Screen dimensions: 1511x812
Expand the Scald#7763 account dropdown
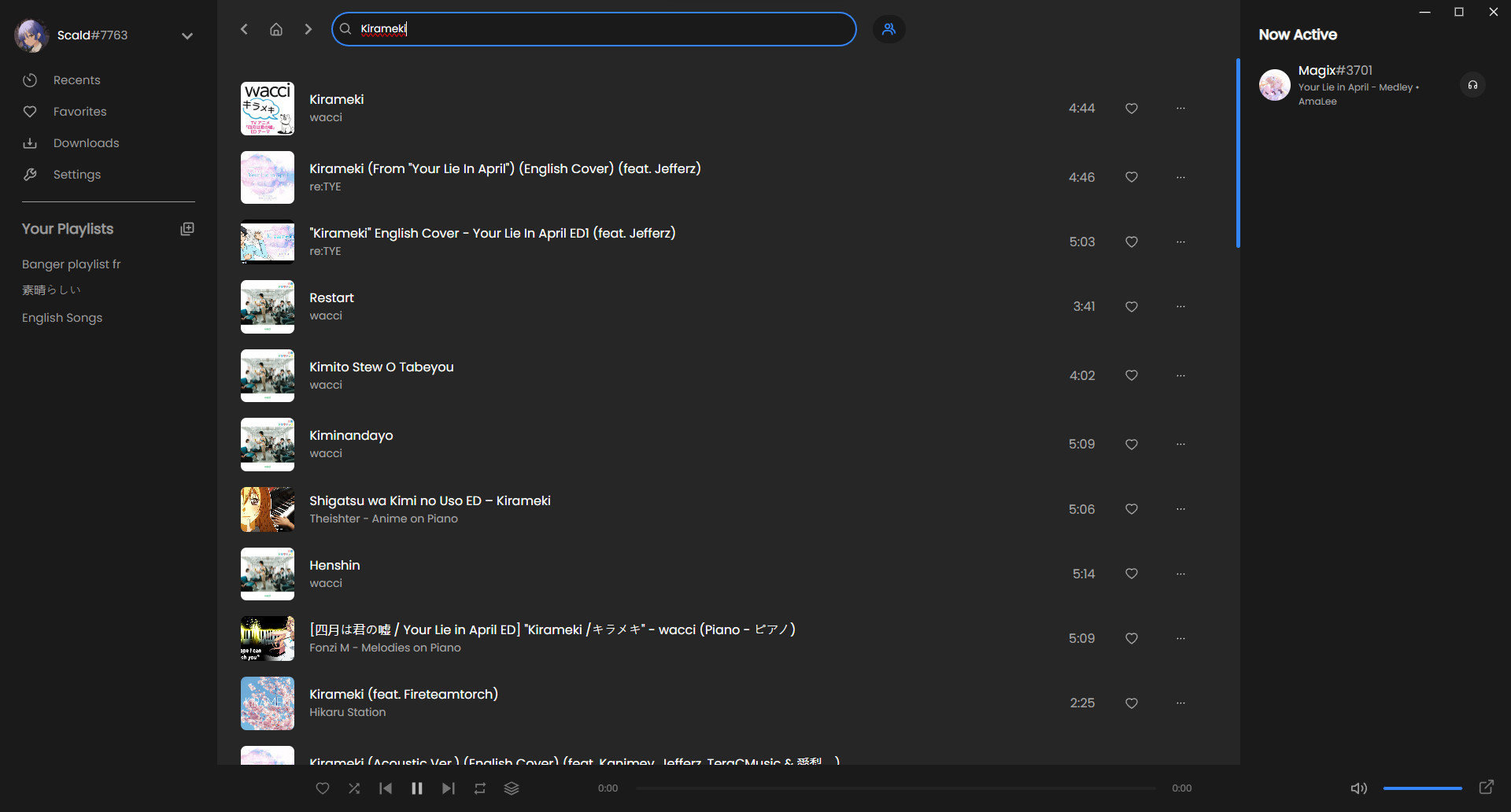click(x=187, y=35)
